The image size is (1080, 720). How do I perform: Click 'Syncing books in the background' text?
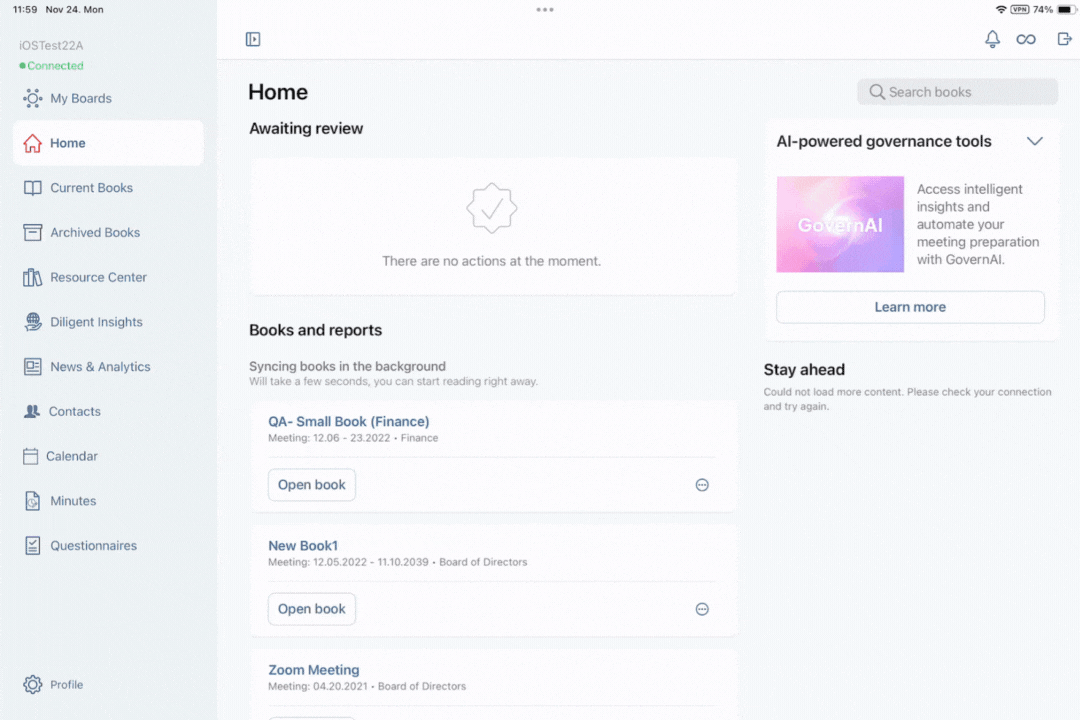click(347, 367)
